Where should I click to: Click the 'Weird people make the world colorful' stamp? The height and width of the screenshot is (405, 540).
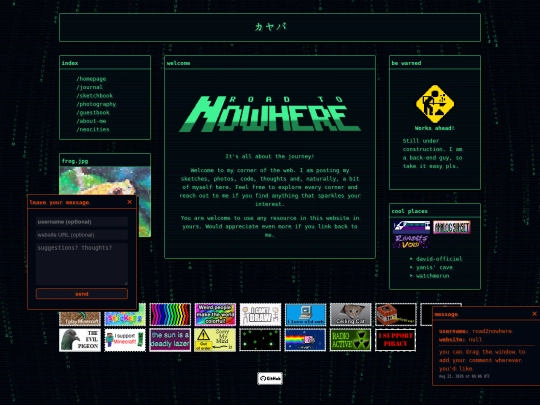coord(215,314)
